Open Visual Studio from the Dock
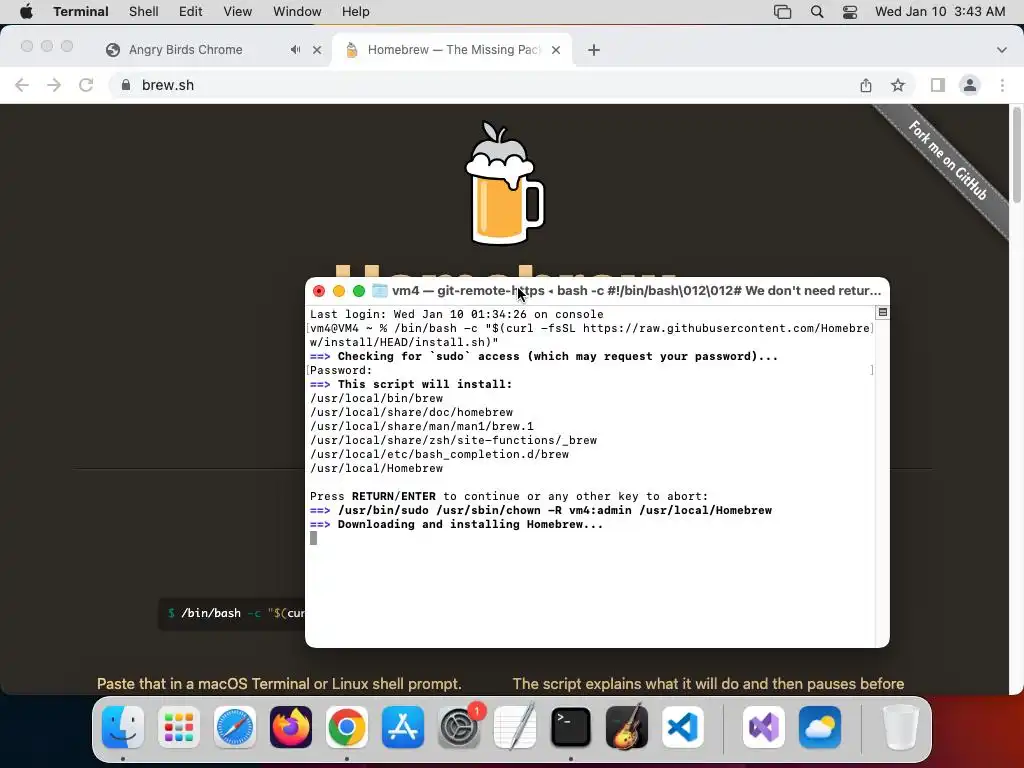 (x=763, y=727)
